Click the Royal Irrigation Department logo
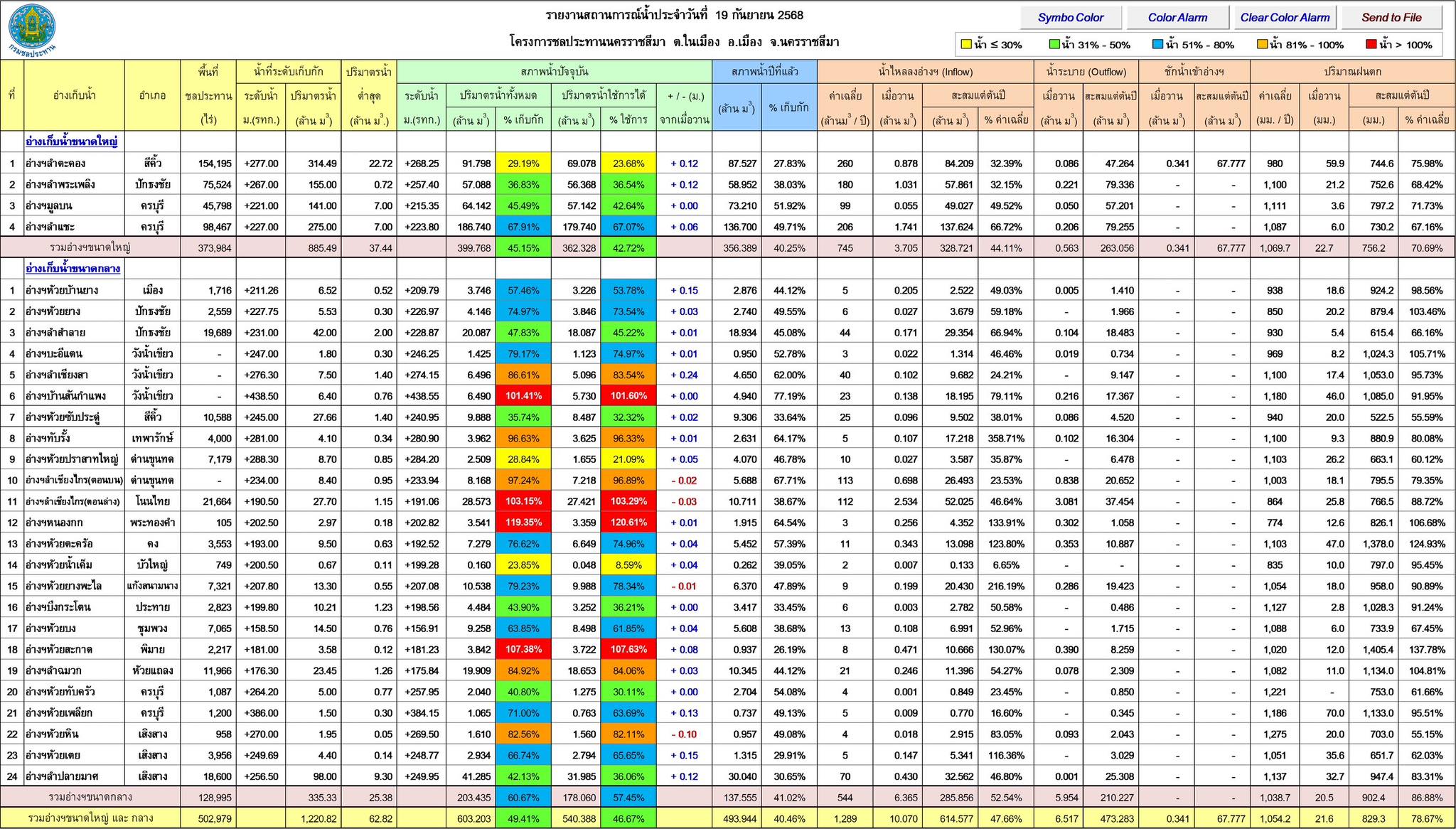1456x829 pixels. (32, 29)
